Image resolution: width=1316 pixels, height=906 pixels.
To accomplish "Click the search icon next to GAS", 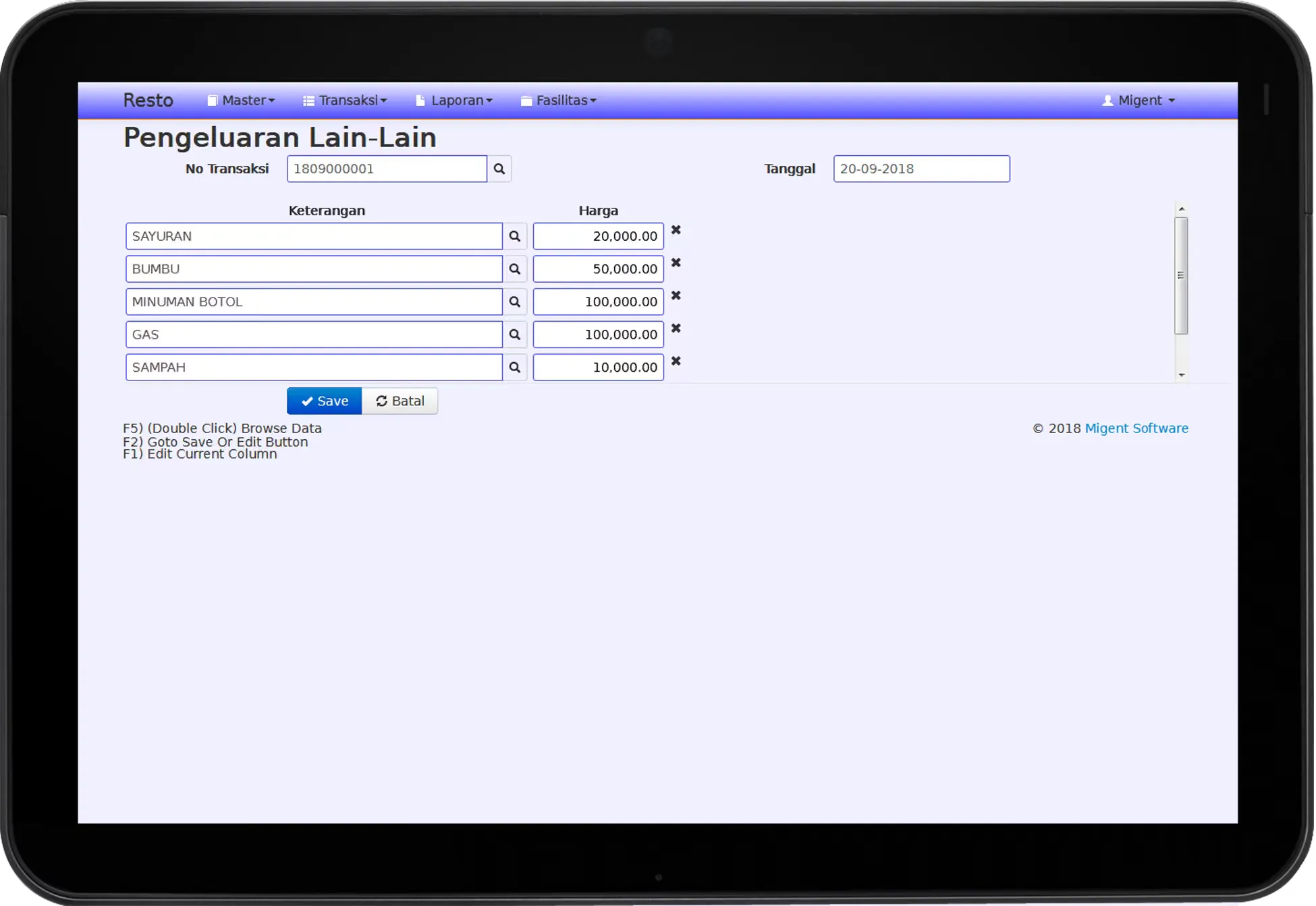I will coord(514,335).
